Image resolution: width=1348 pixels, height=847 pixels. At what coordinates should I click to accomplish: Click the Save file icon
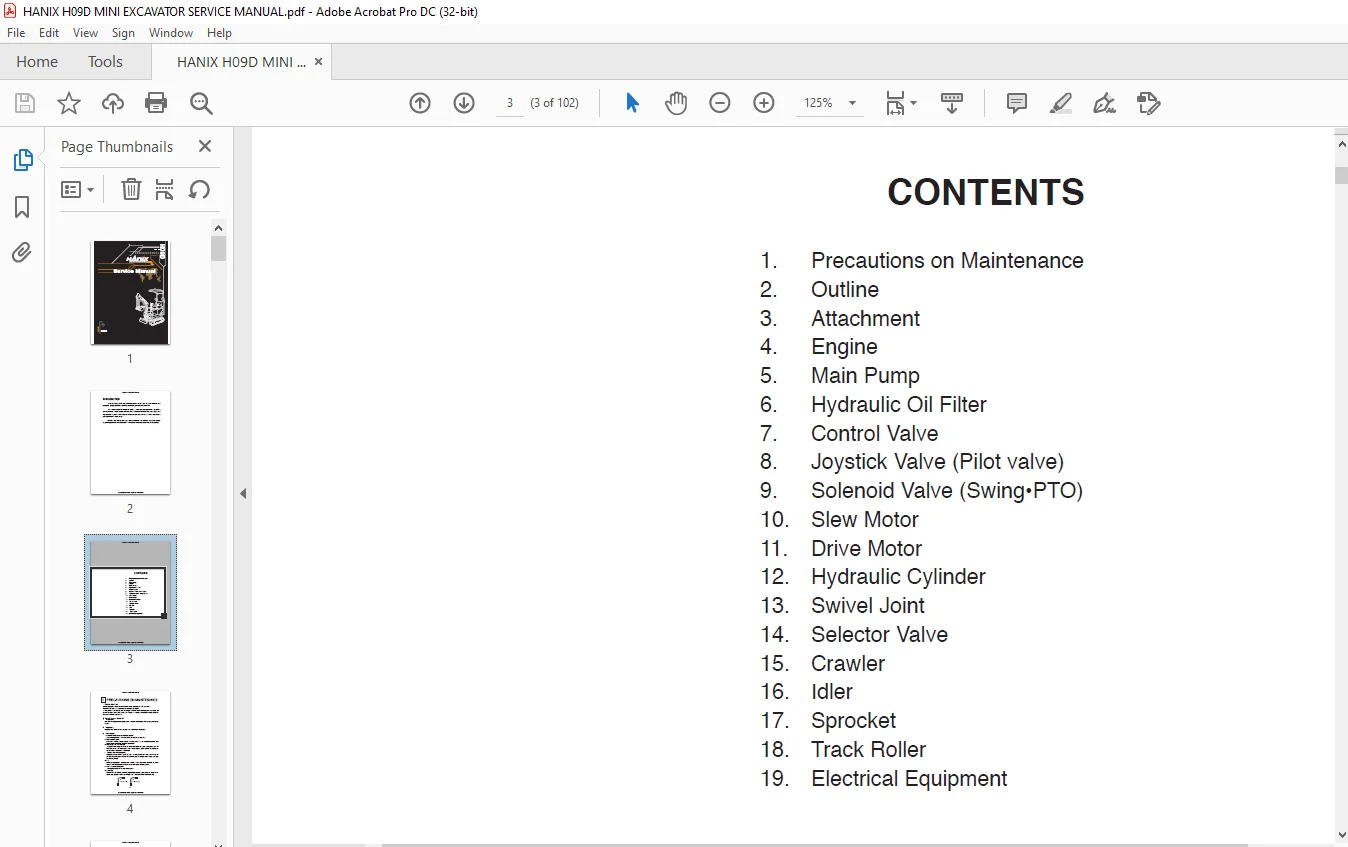coord(25,103)
